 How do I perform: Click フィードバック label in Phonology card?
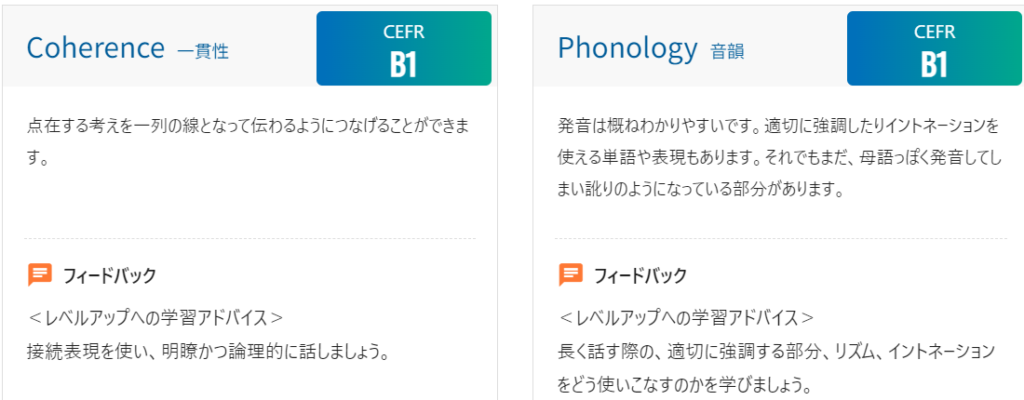[x=641, y=276]
